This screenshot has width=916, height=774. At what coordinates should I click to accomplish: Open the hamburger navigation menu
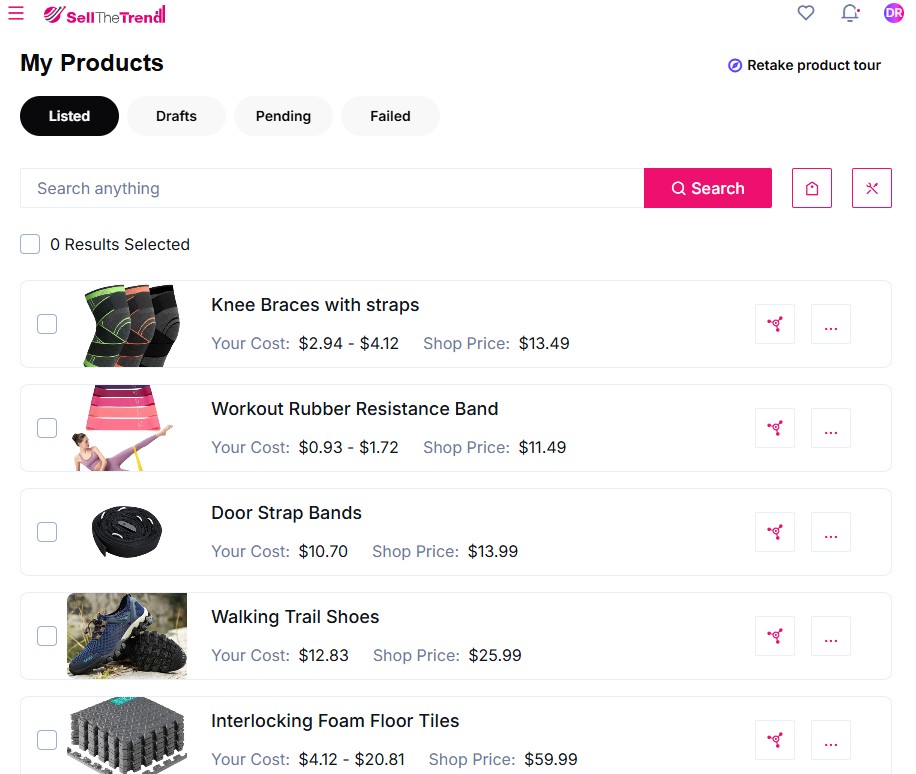click(15, 13)
